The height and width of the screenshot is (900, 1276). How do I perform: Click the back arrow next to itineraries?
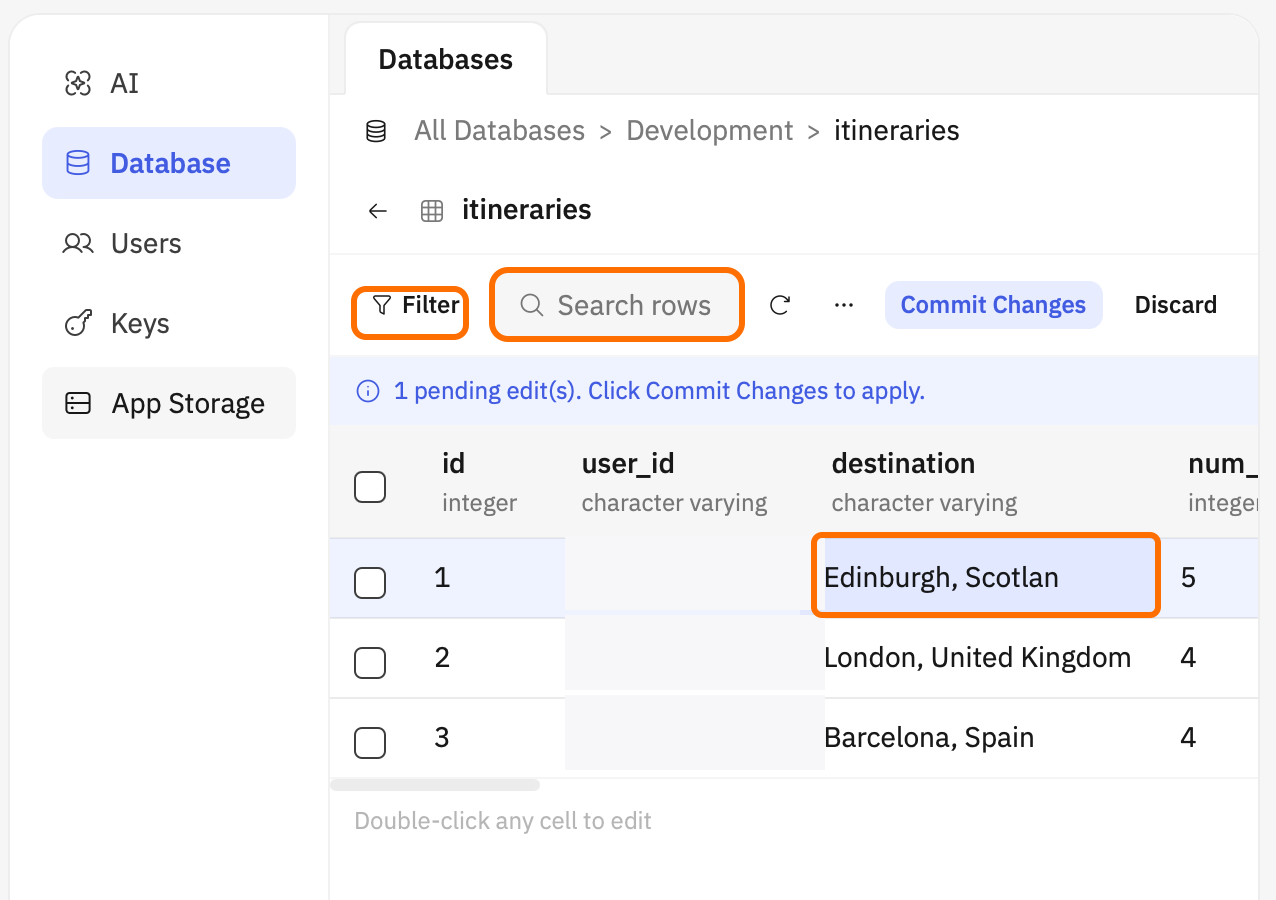coord(377,211)
